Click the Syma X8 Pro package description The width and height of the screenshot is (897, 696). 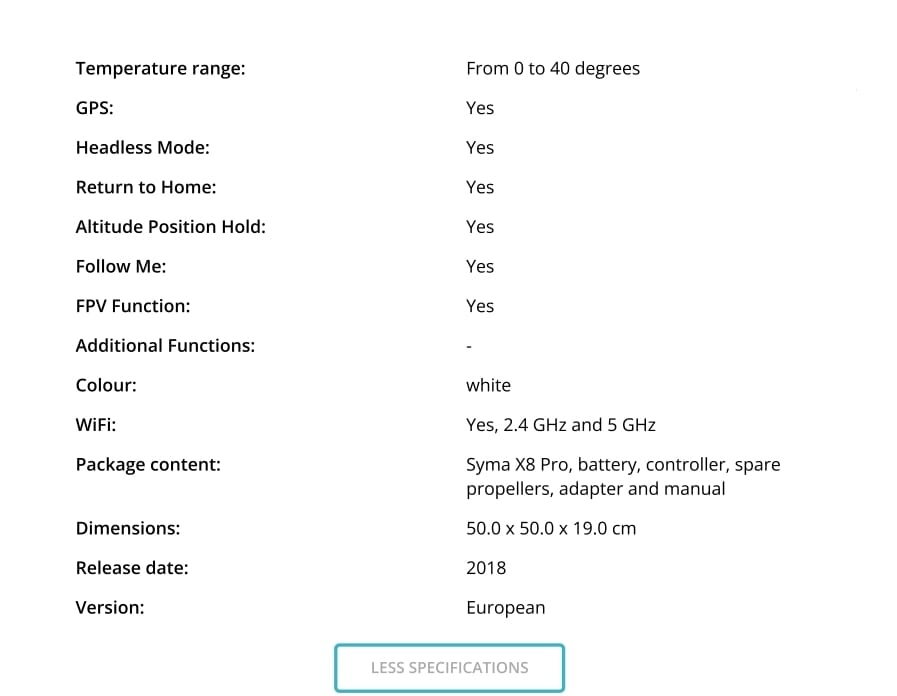(622, 477)
